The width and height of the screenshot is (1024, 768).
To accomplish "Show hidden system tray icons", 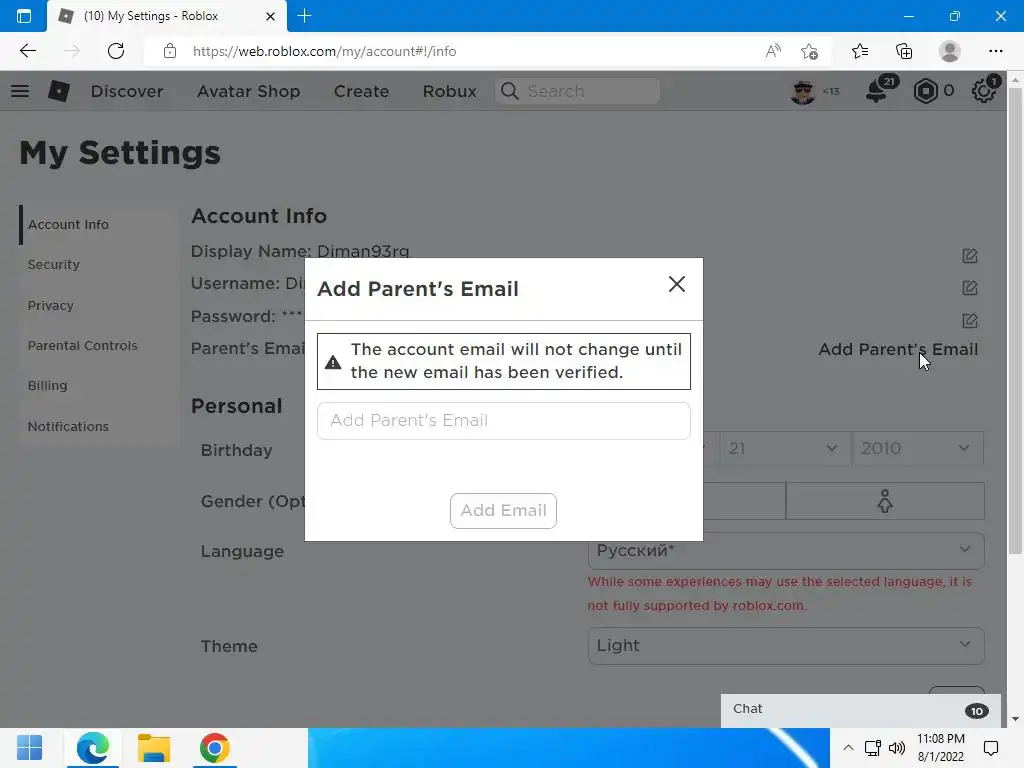I will (848, 748).
